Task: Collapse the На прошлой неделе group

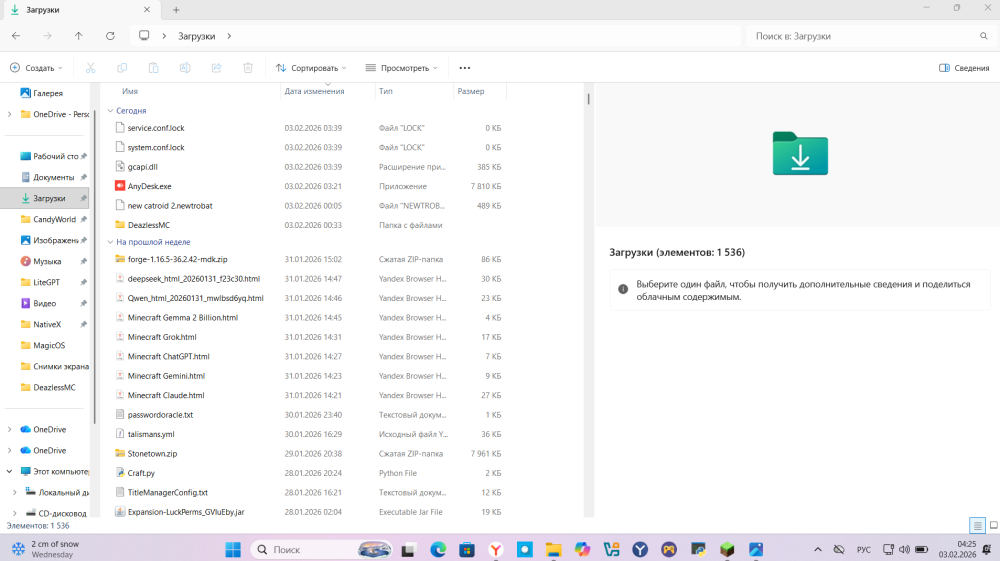Action: pyautogui.click(x=110, y=242)
